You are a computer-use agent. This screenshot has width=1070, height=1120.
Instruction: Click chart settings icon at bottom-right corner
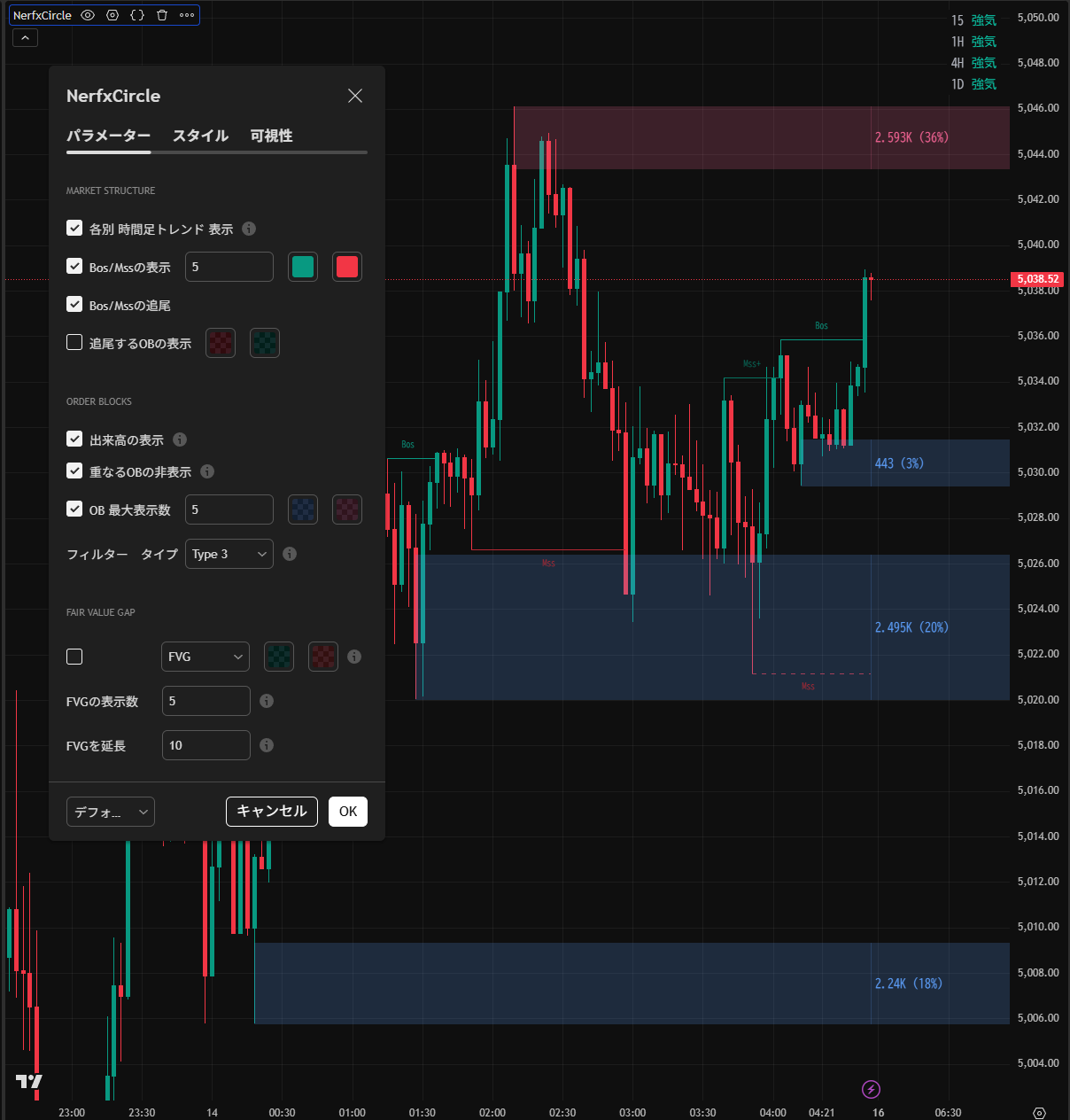click(x=1040, y=1113)
